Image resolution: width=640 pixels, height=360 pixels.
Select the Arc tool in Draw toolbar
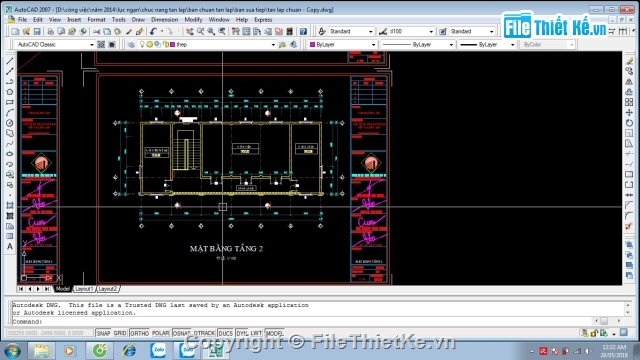(x=10, y=113)
